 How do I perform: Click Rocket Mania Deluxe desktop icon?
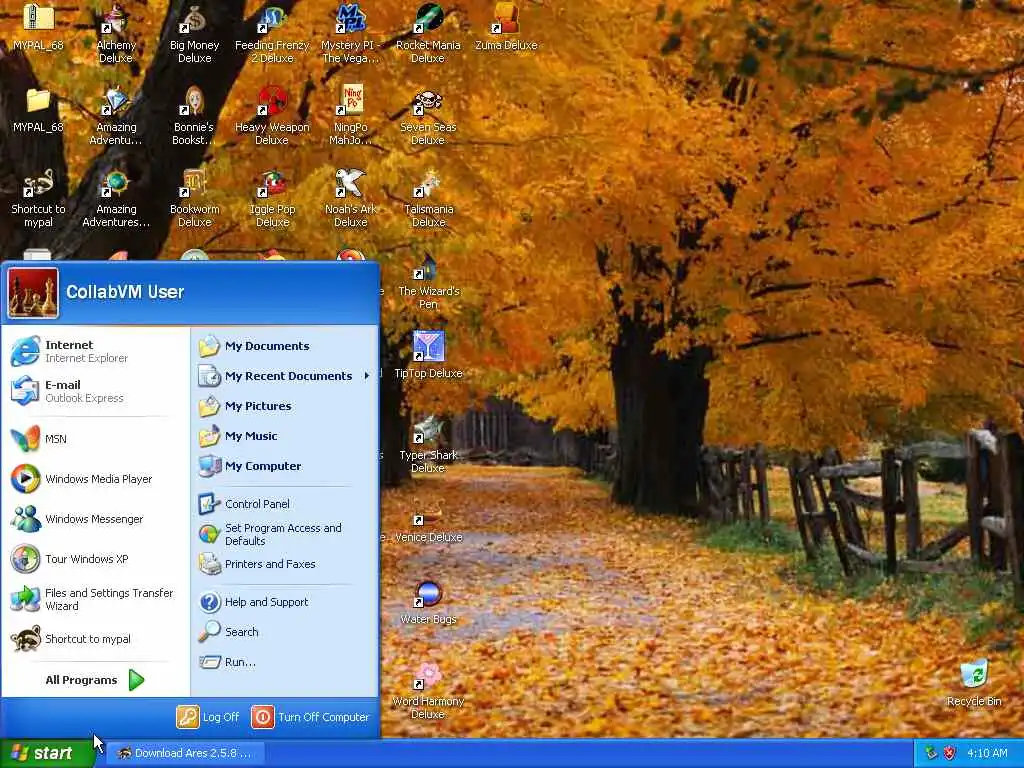(x=428, y=33)
